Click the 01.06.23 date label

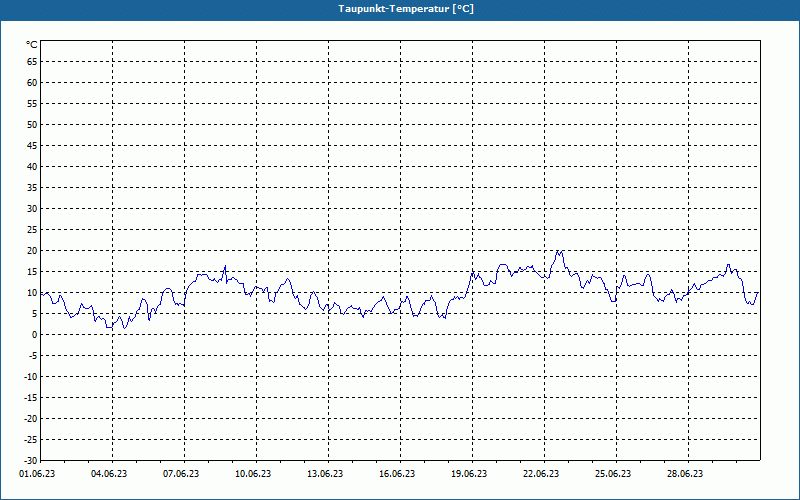37,474
